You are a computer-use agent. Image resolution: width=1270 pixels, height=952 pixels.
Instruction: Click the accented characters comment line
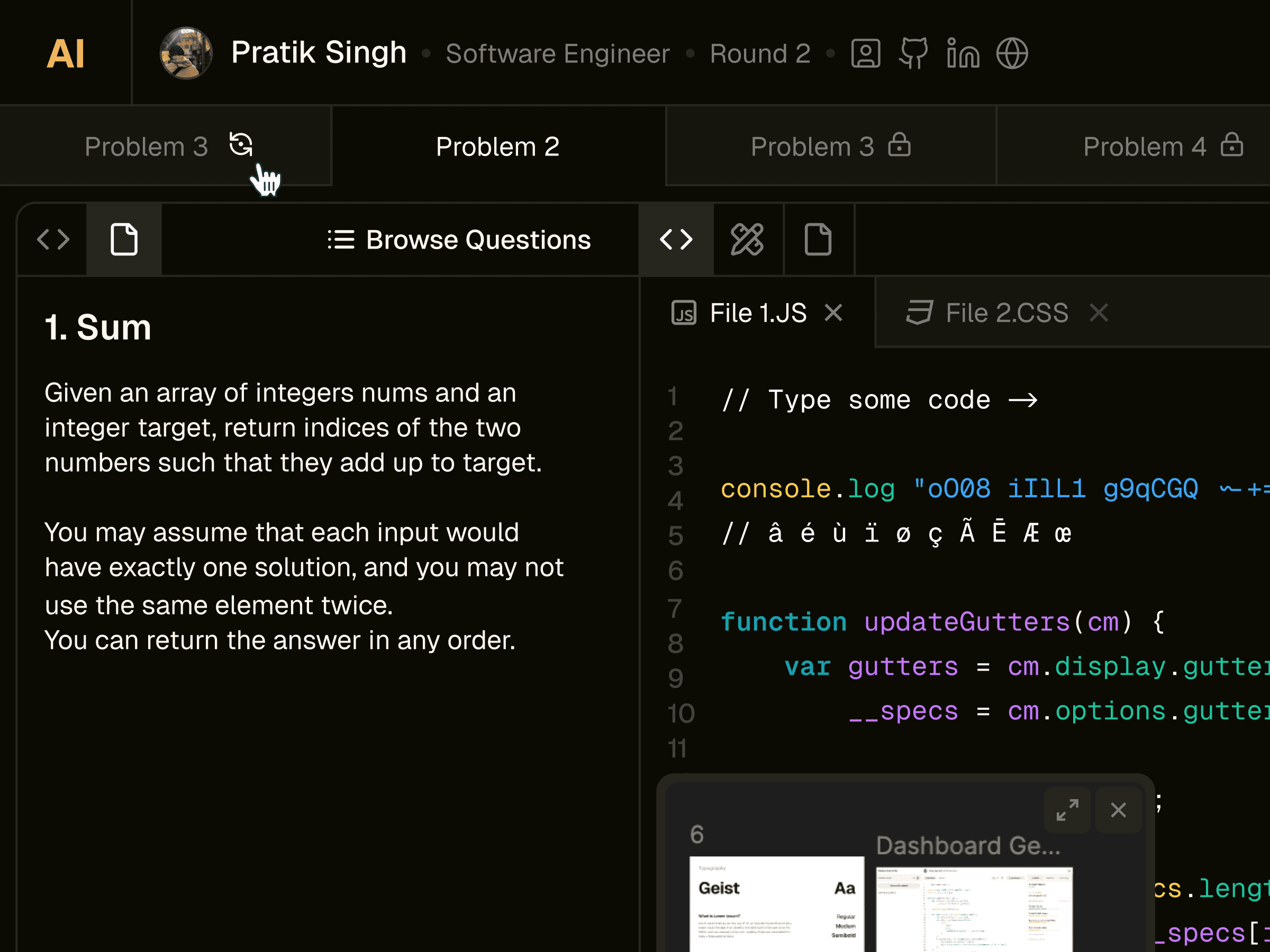click(x=896, y=533)
